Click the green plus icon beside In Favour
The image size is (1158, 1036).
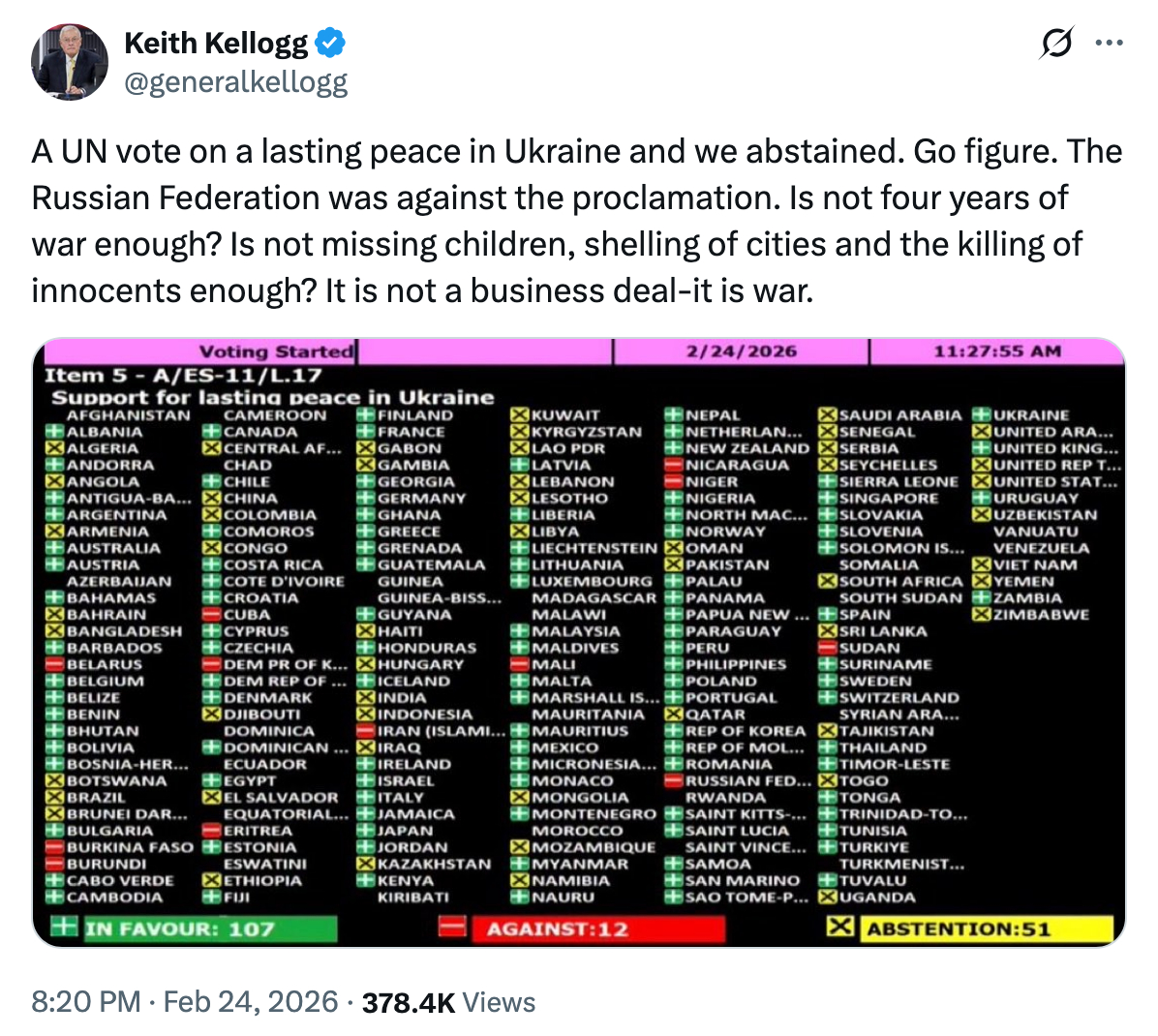coord(64,927)
